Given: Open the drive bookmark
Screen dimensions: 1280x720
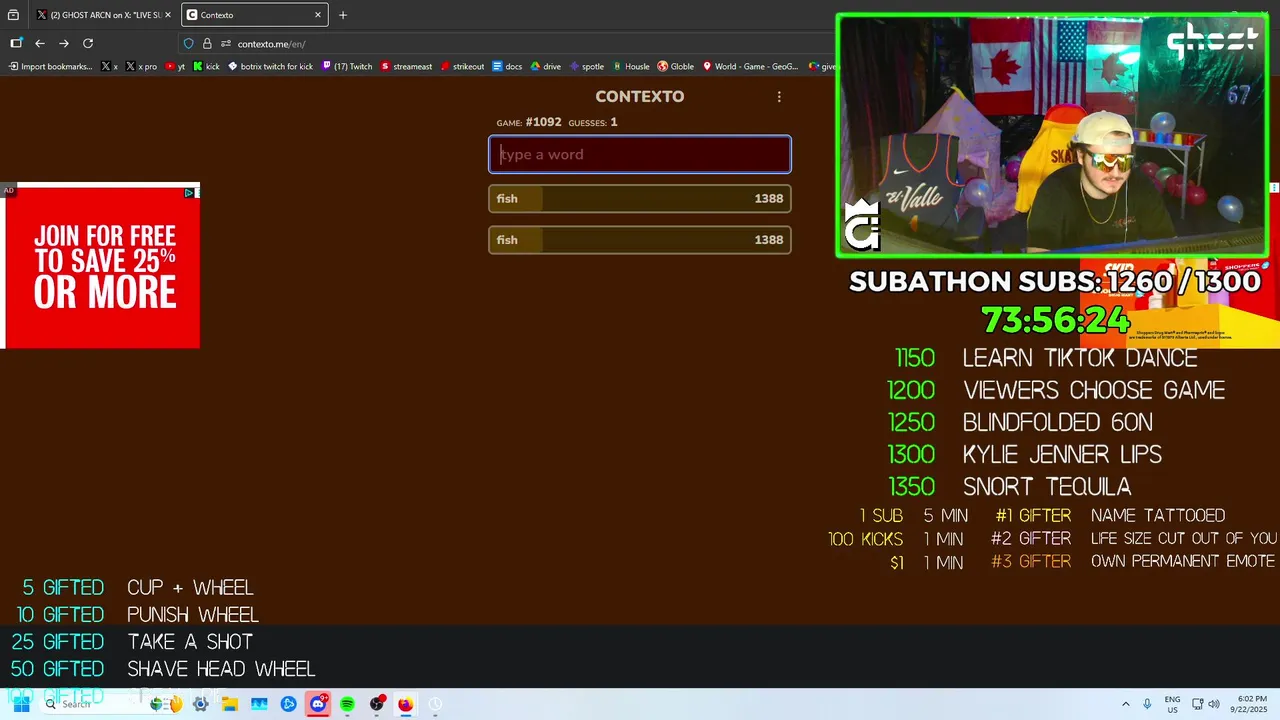Looking at the screenshot, I should 545,67.
